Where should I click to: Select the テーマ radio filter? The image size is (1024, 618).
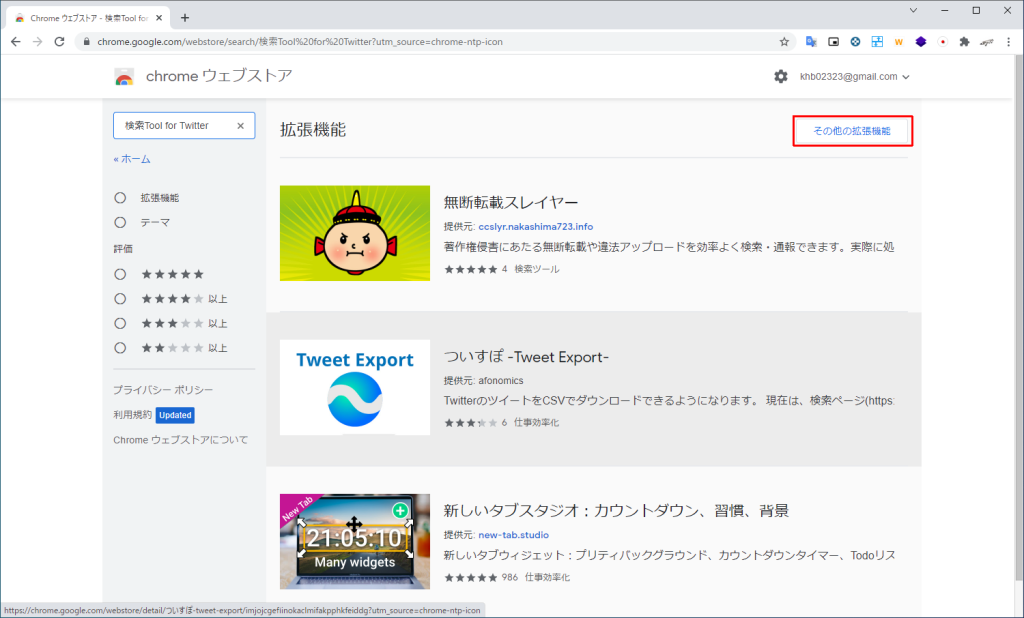tap(120, 222)
